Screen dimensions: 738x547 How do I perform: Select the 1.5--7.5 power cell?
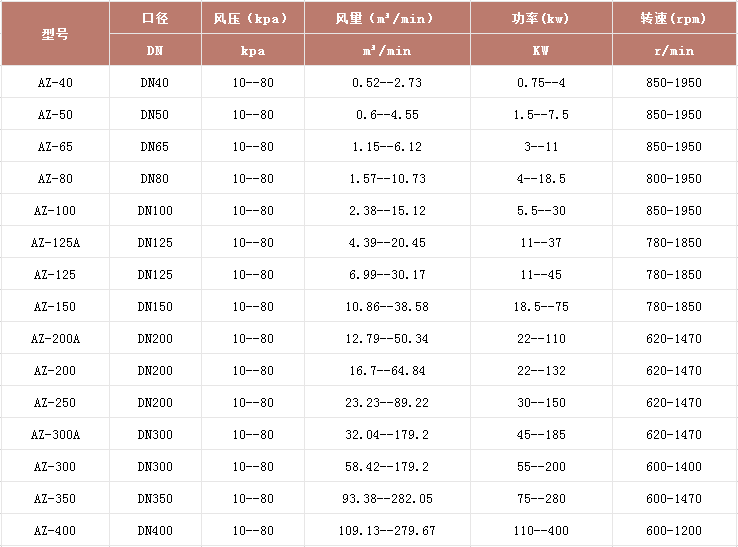[x=540, y=115]
